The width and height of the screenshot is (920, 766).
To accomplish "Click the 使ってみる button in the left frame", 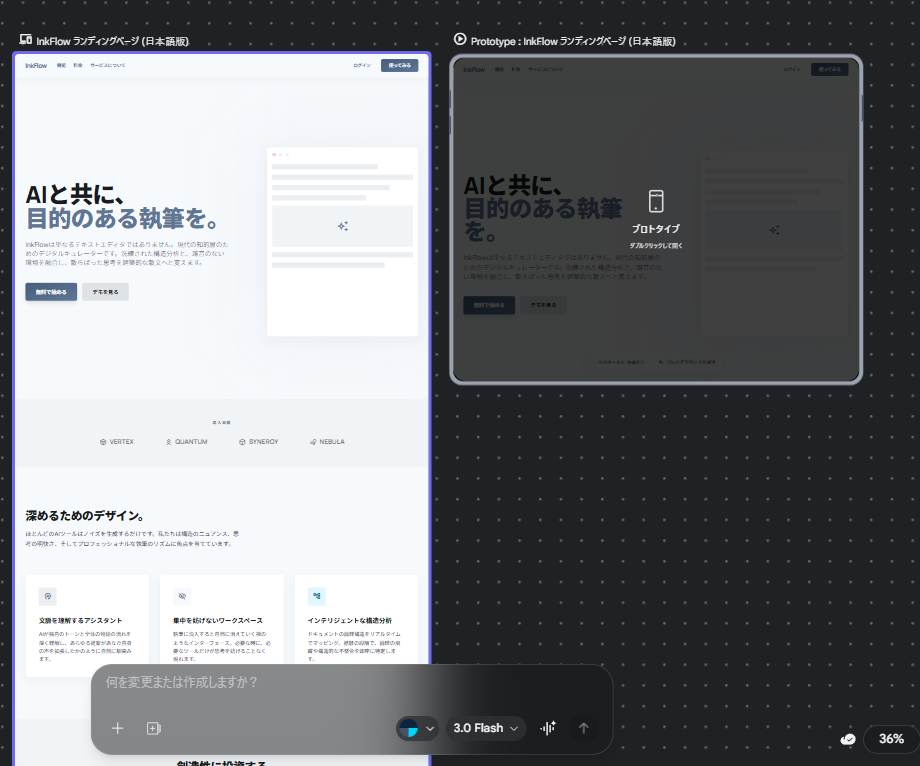I will click(399, 65).
